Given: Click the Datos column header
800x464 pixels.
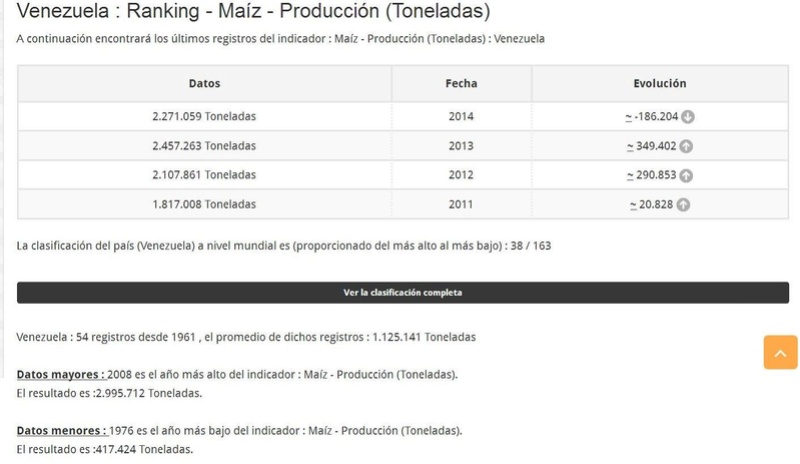Looking at the screenshot, I should [205, 83].
